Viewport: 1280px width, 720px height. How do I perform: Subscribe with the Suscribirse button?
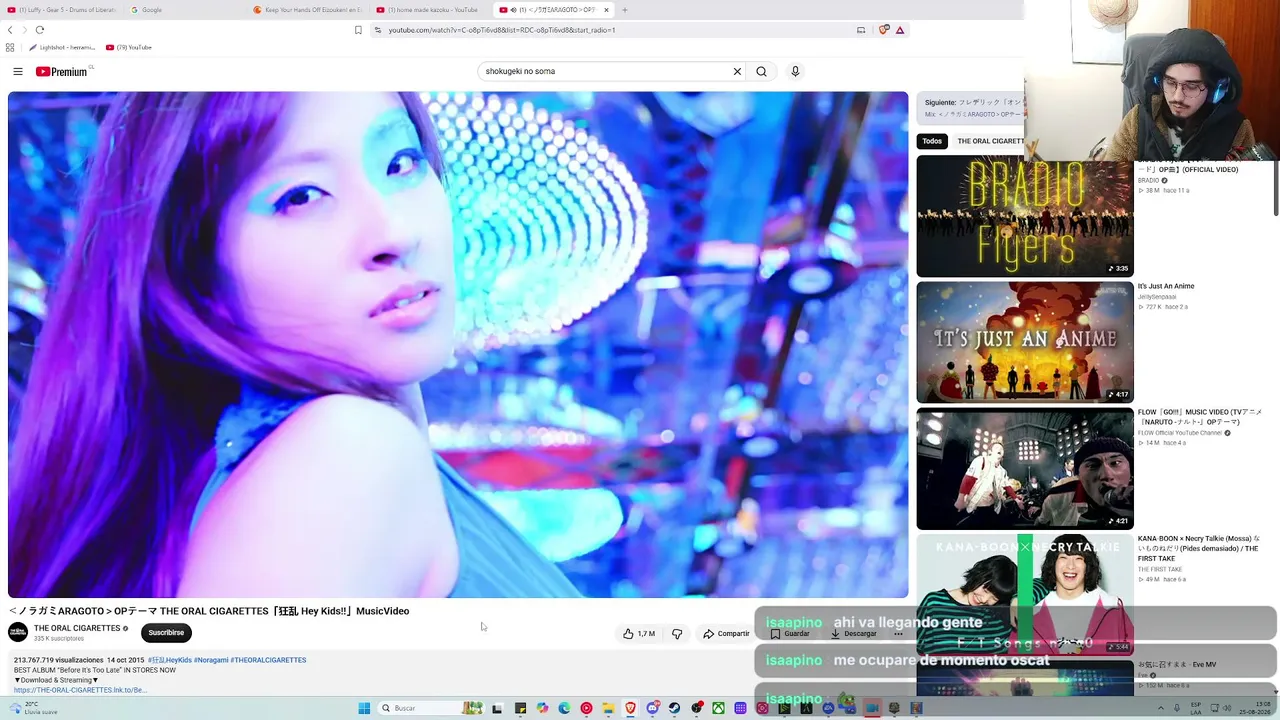(166, 633)
